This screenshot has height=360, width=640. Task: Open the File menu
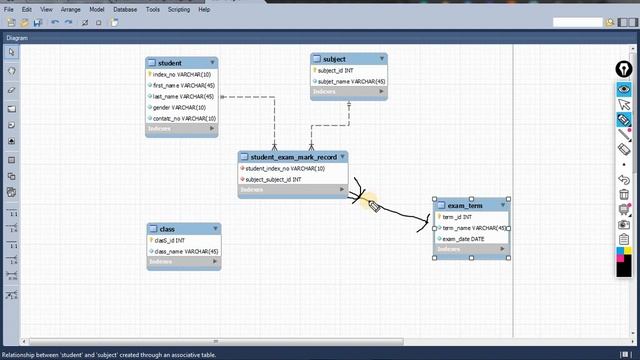(x=9, y=9)
